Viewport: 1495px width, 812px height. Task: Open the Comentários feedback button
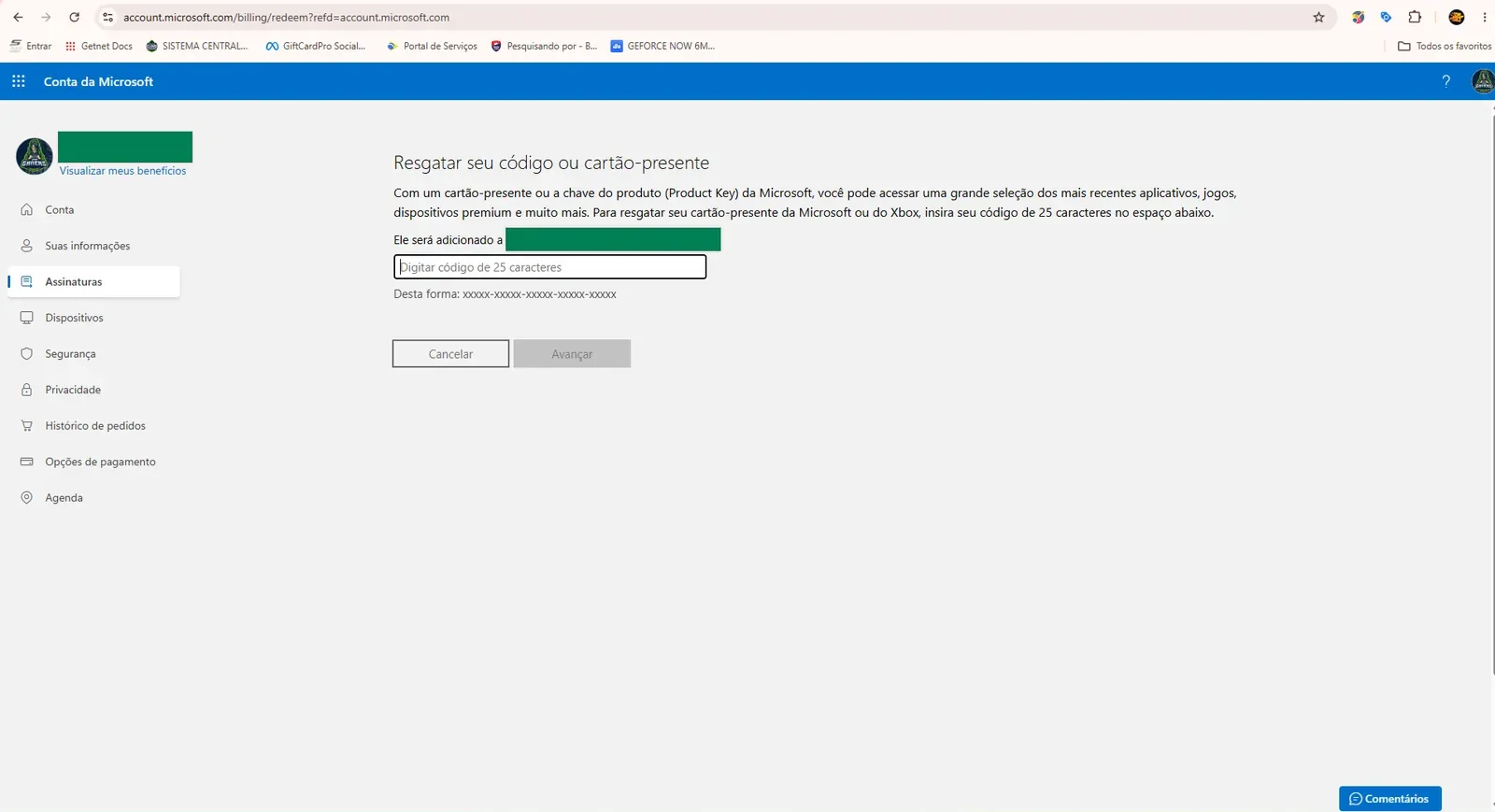1389,799
